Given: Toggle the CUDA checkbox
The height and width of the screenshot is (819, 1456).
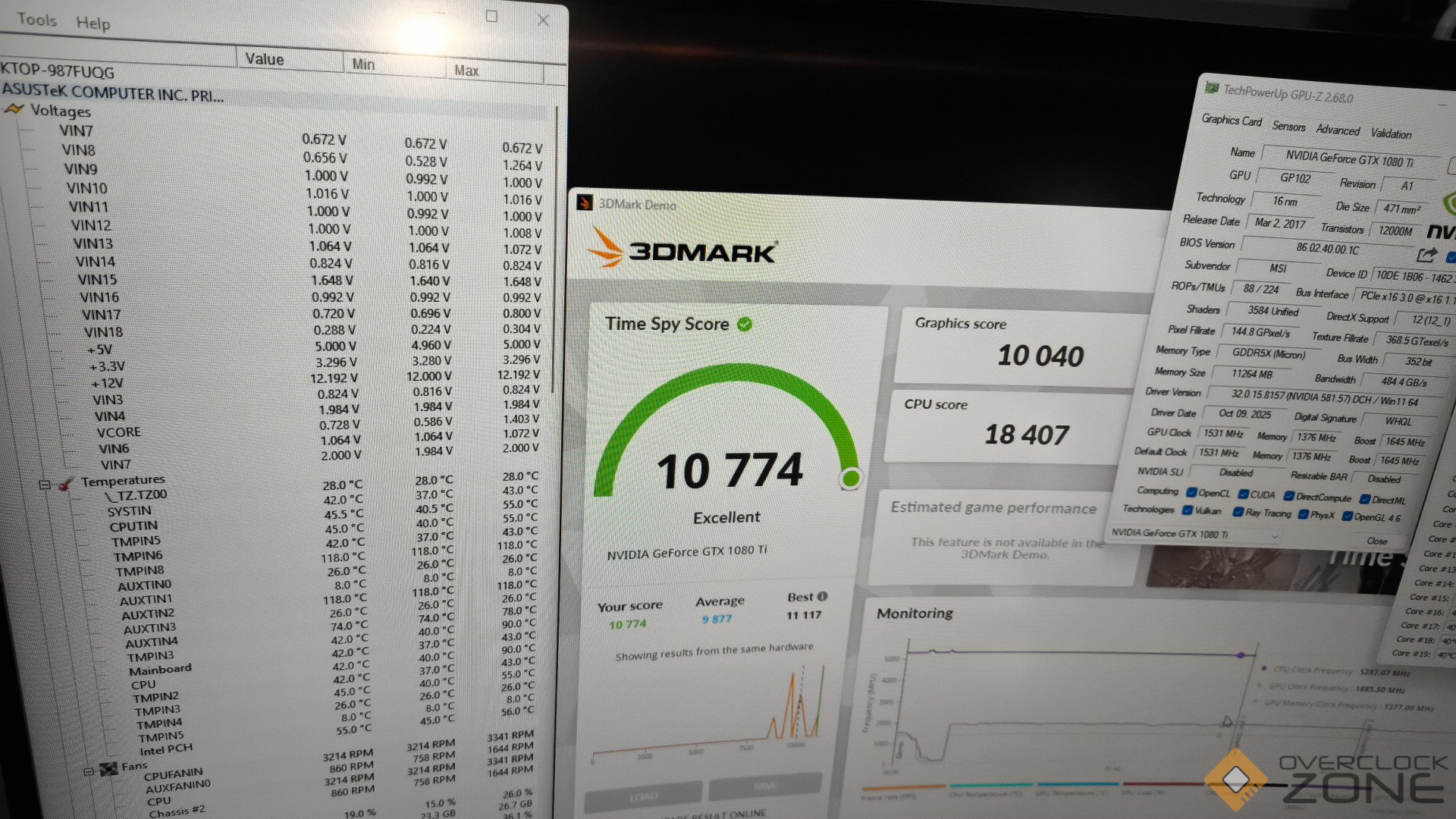Looking at the screenshot, I should pos(1243,494).
